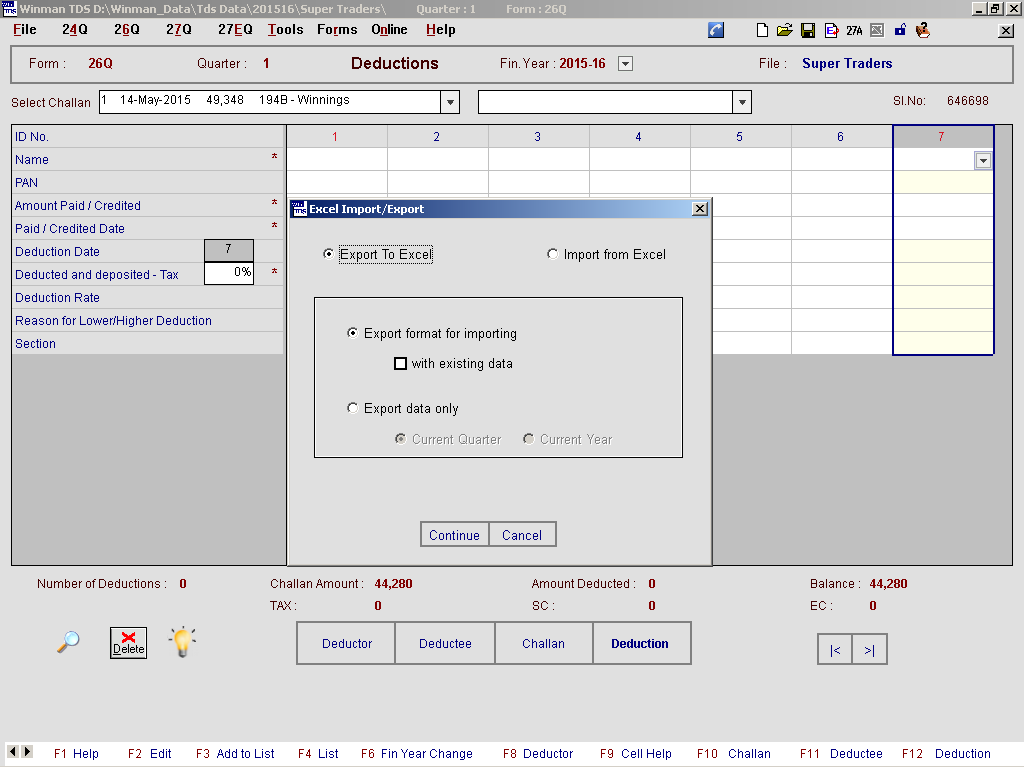The width and height of the screenshot is (1024, 768).
Task: Cancel the Excel Import/Export dialog
Action: click(x=522, y=535)
